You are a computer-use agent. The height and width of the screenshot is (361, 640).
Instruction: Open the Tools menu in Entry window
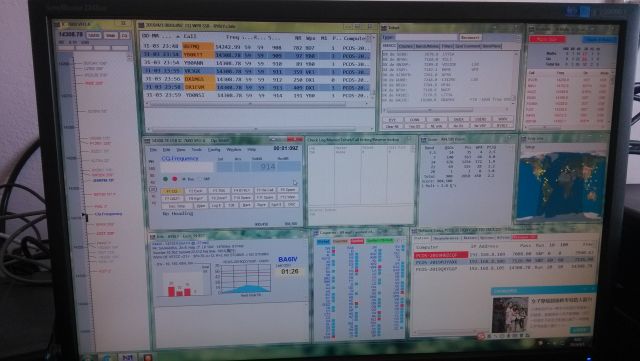[196, 150]
